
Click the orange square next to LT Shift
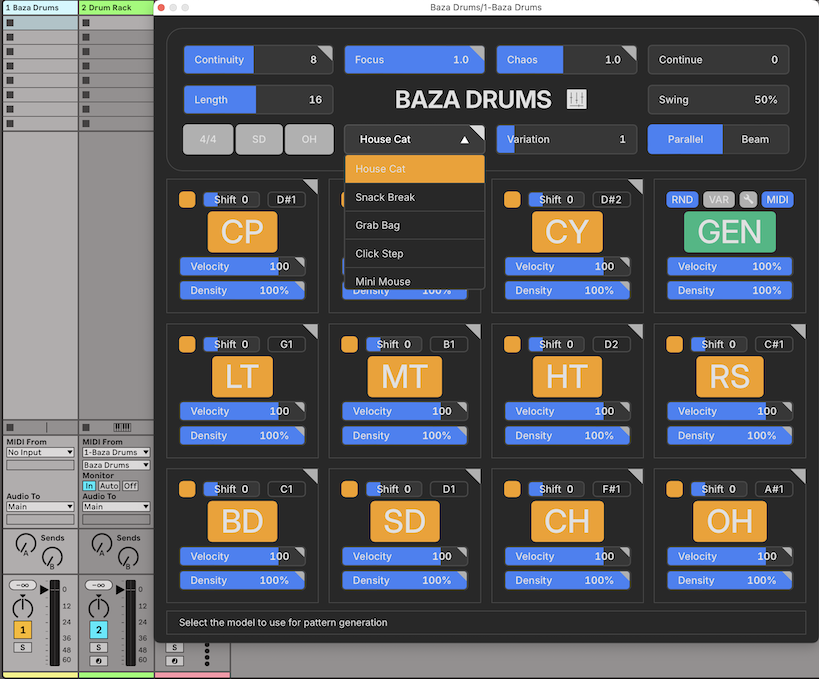coord(187,344)
